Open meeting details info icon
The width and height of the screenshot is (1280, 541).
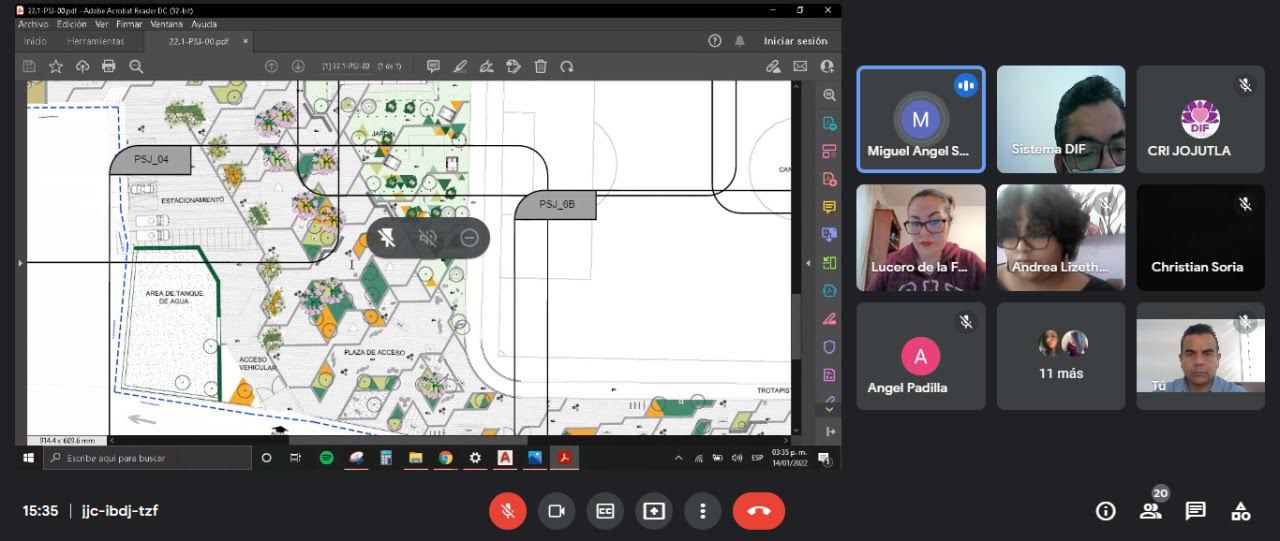[1105, 511]
